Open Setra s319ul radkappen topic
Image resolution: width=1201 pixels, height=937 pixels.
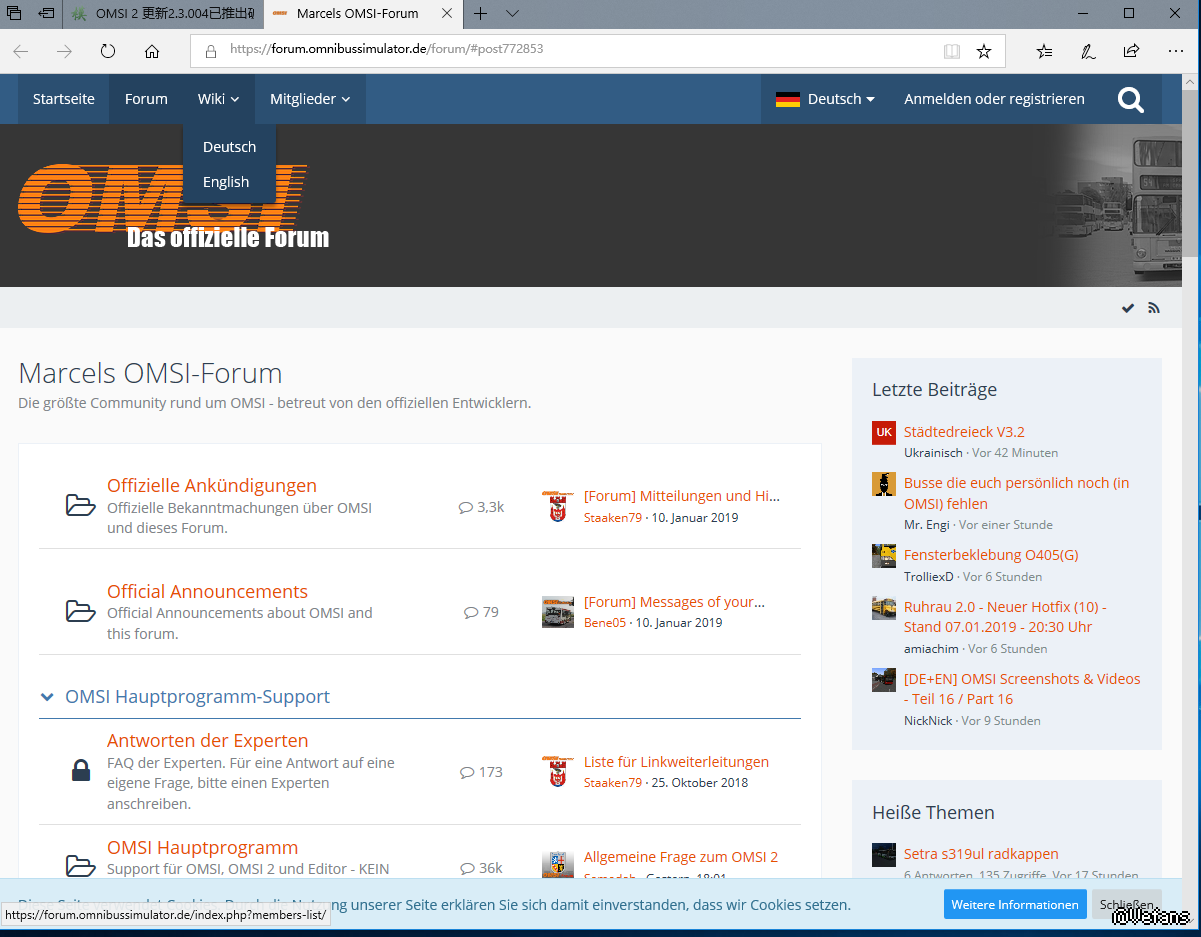point(981,854)
